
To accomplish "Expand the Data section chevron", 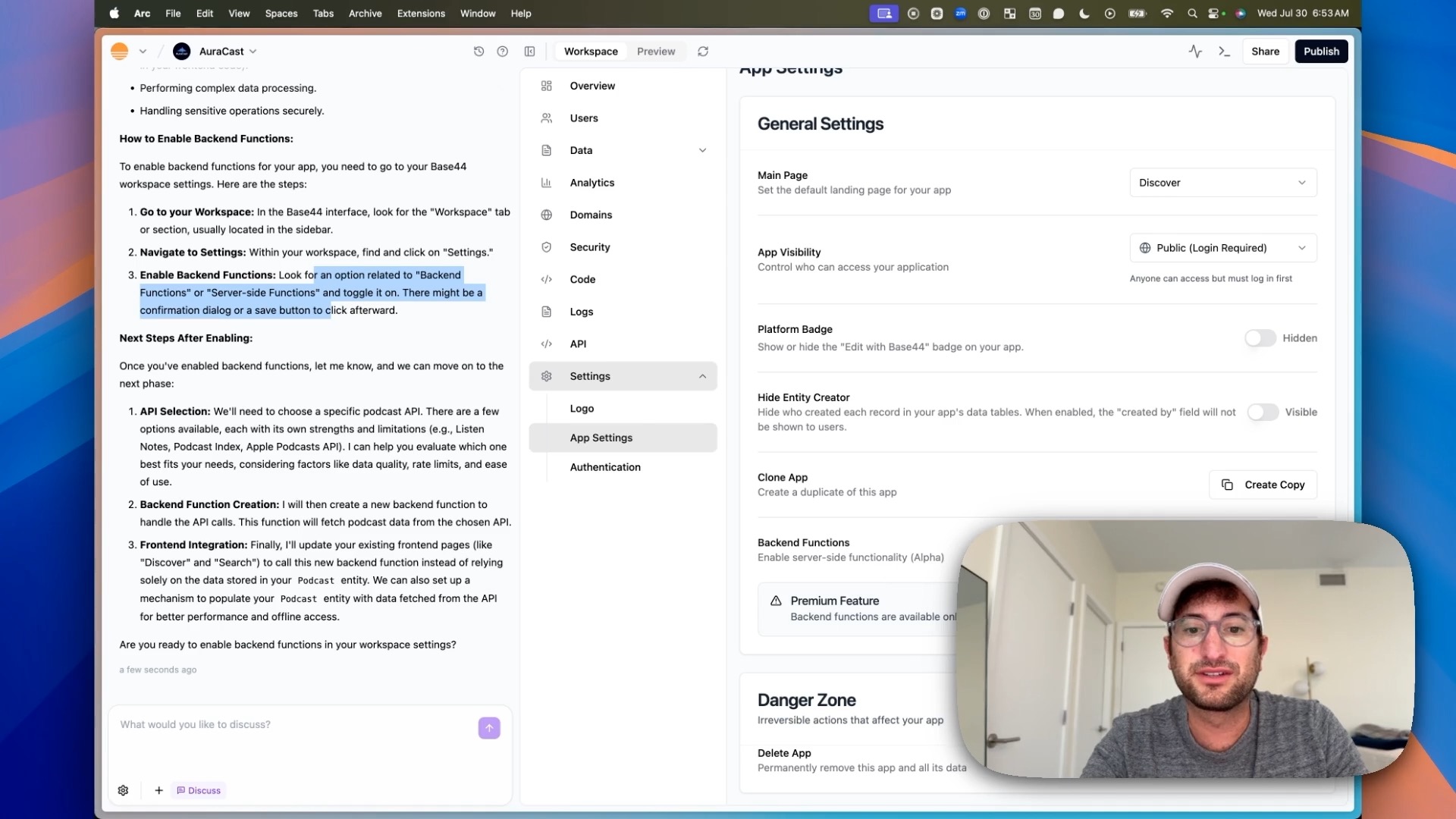I will (702, 150).
